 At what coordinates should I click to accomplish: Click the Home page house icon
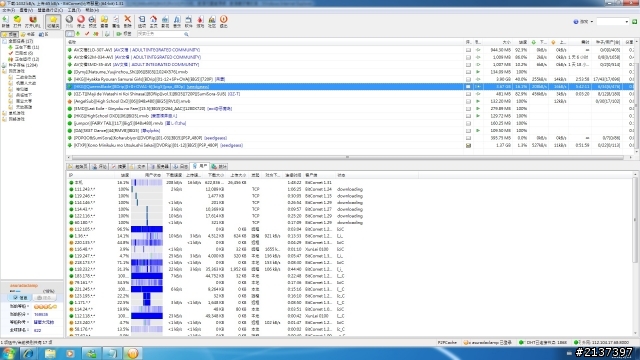click(153, 21)
